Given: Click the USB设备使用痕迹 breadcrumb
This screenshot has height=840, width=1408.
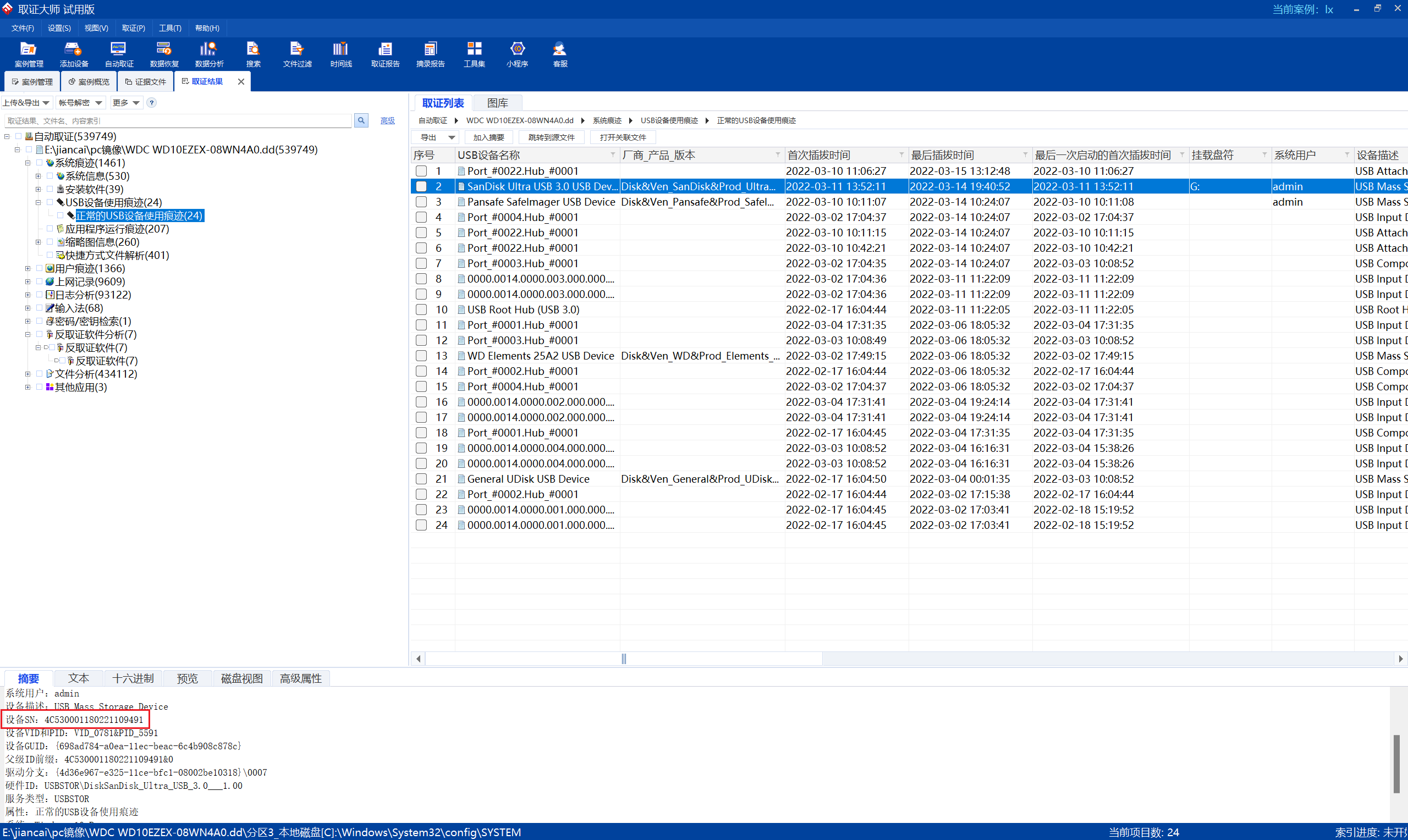Looking at the screenshot, I should (669, 120).
